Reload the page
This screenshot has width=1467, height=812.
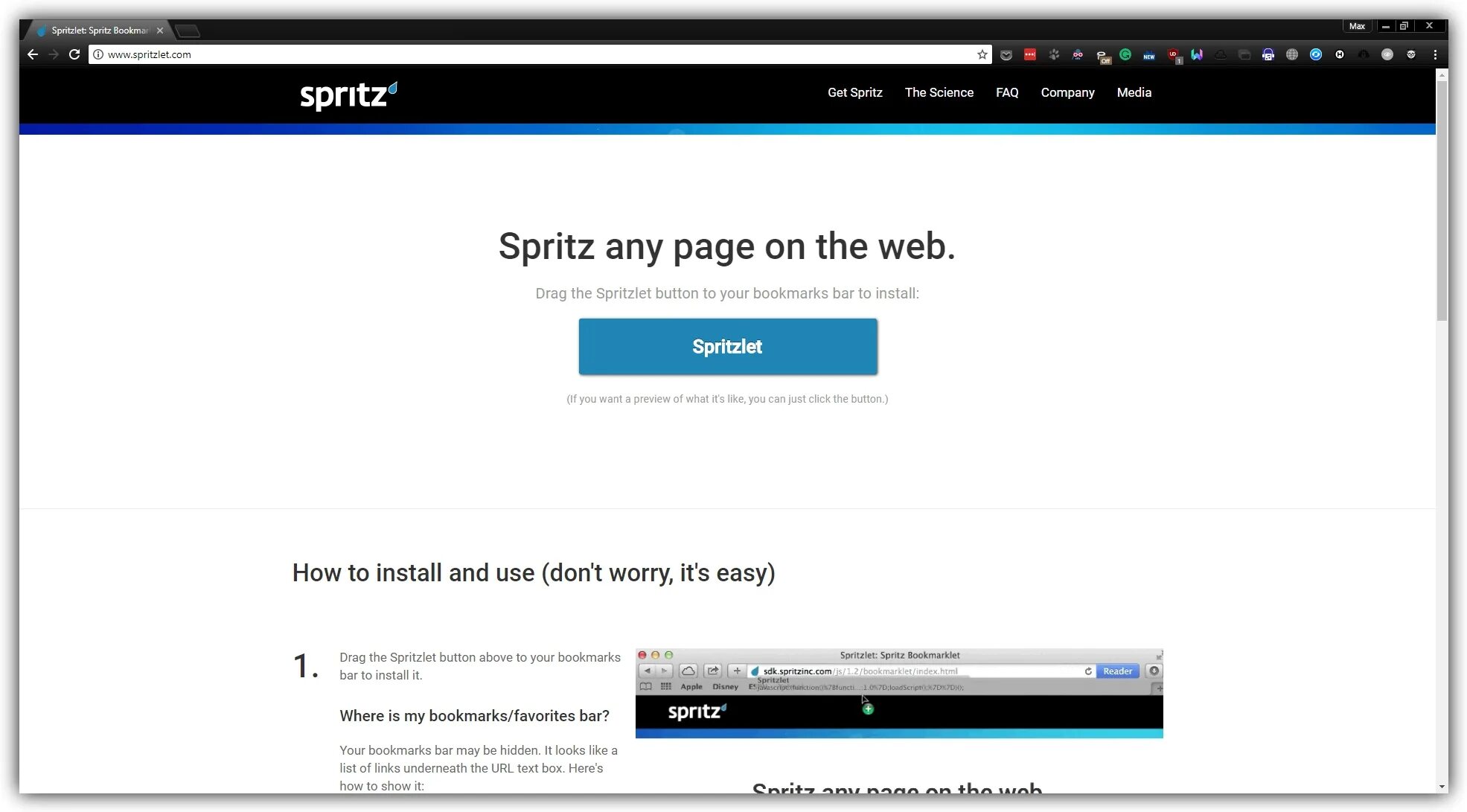(74, 54)
